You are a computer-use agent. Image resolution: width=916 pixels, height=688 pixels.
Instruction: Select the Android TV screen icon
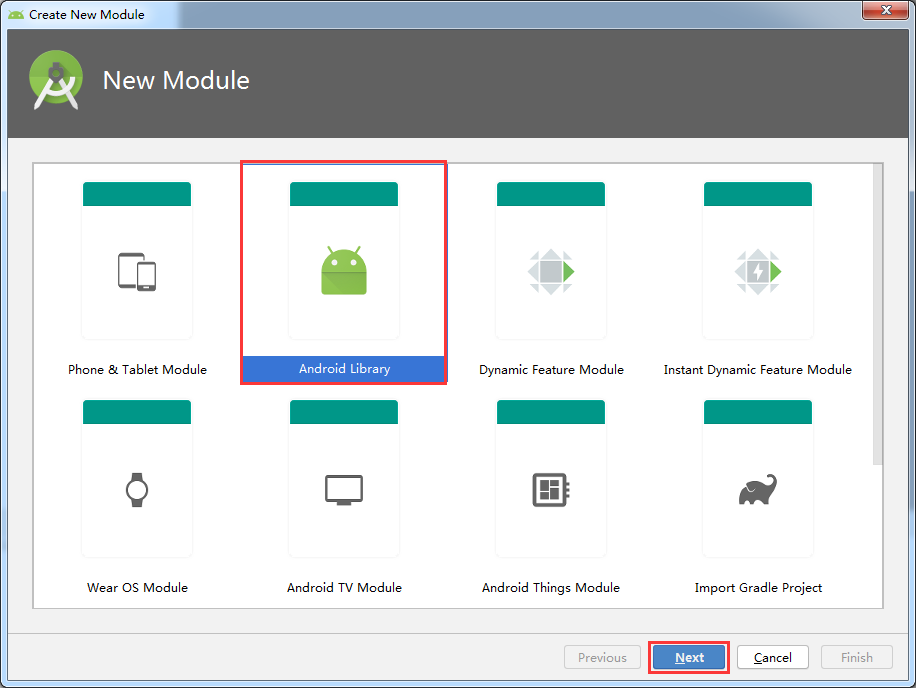click(x=344, y=490)
